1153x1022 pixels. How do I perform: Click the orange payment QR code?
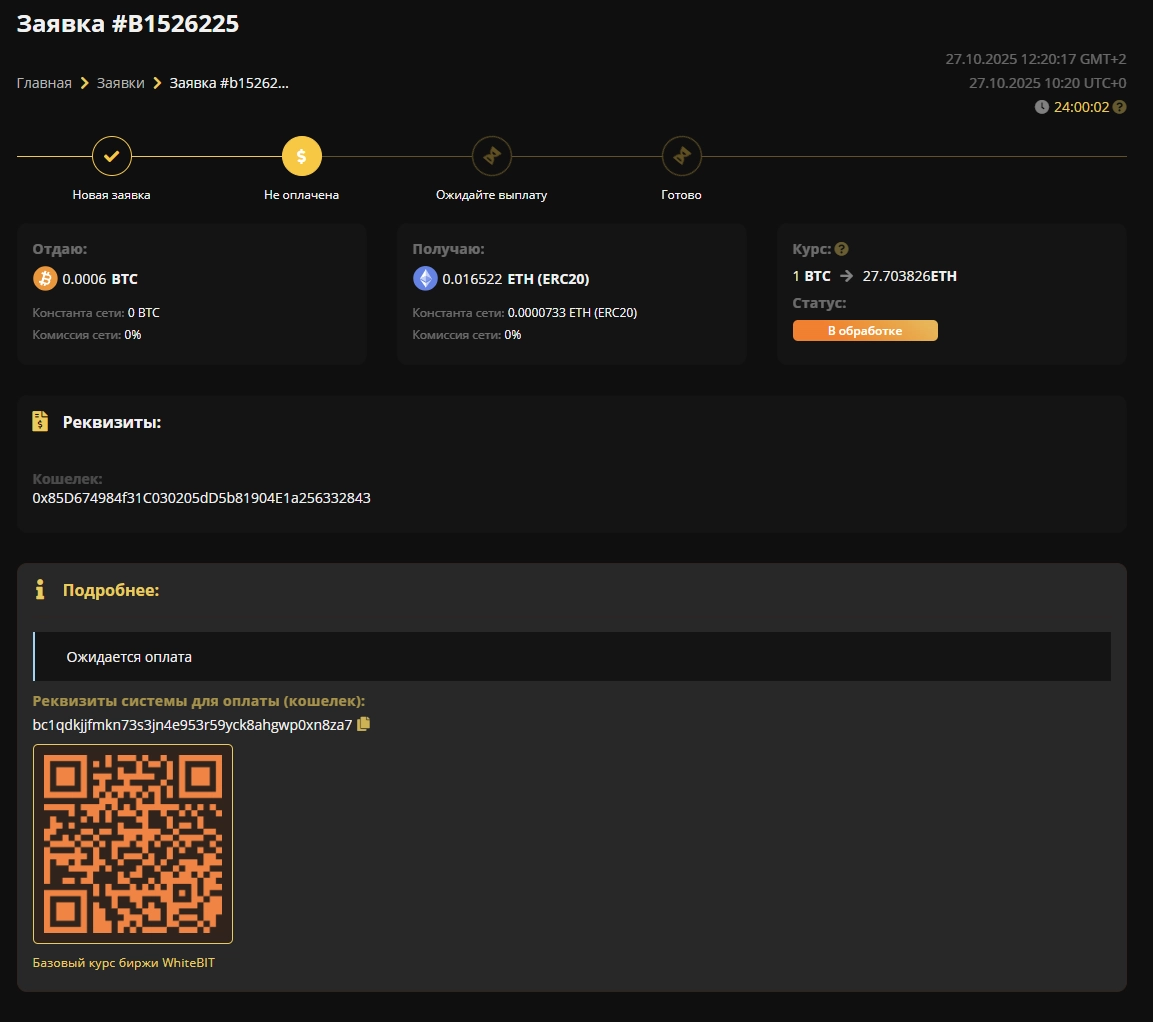(x=133, y=843)
